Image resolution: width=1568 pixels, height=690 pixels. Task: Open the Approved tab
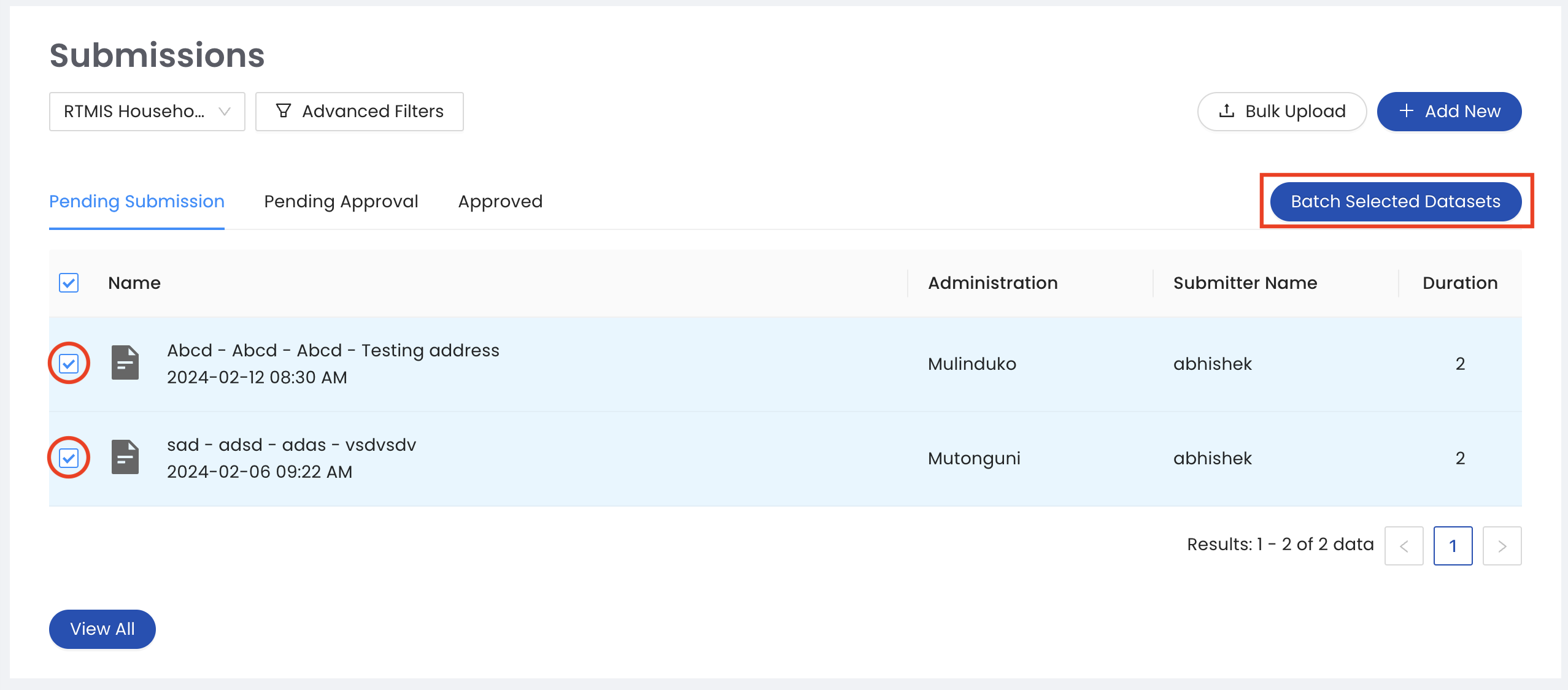coord(500,201)
